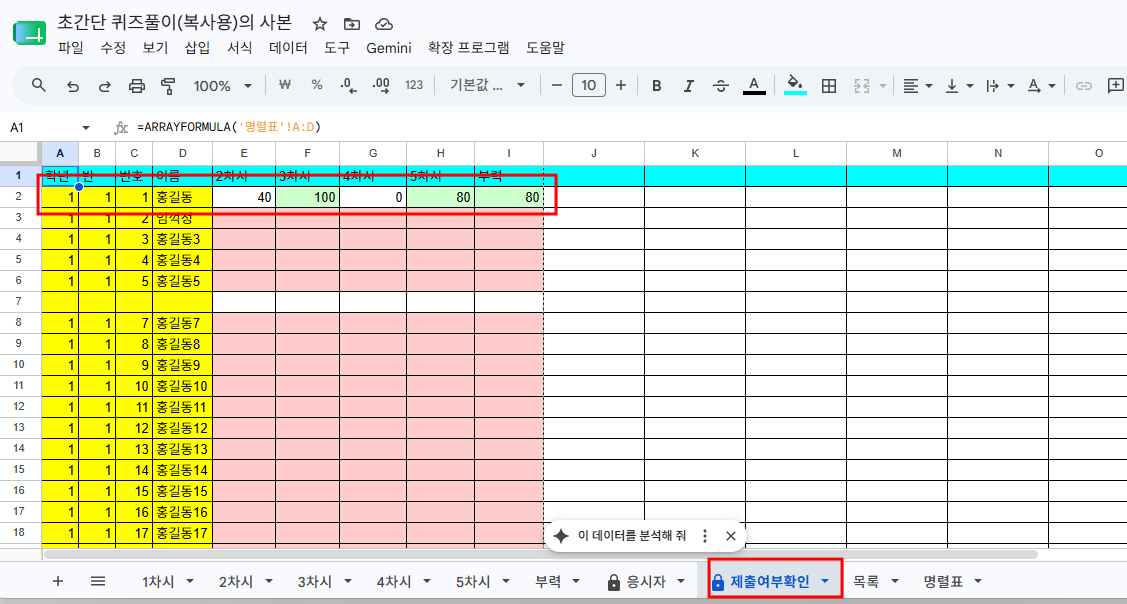Redo the last action
The height and width of the screenshot is (604, 1127).
click(104, 86)
